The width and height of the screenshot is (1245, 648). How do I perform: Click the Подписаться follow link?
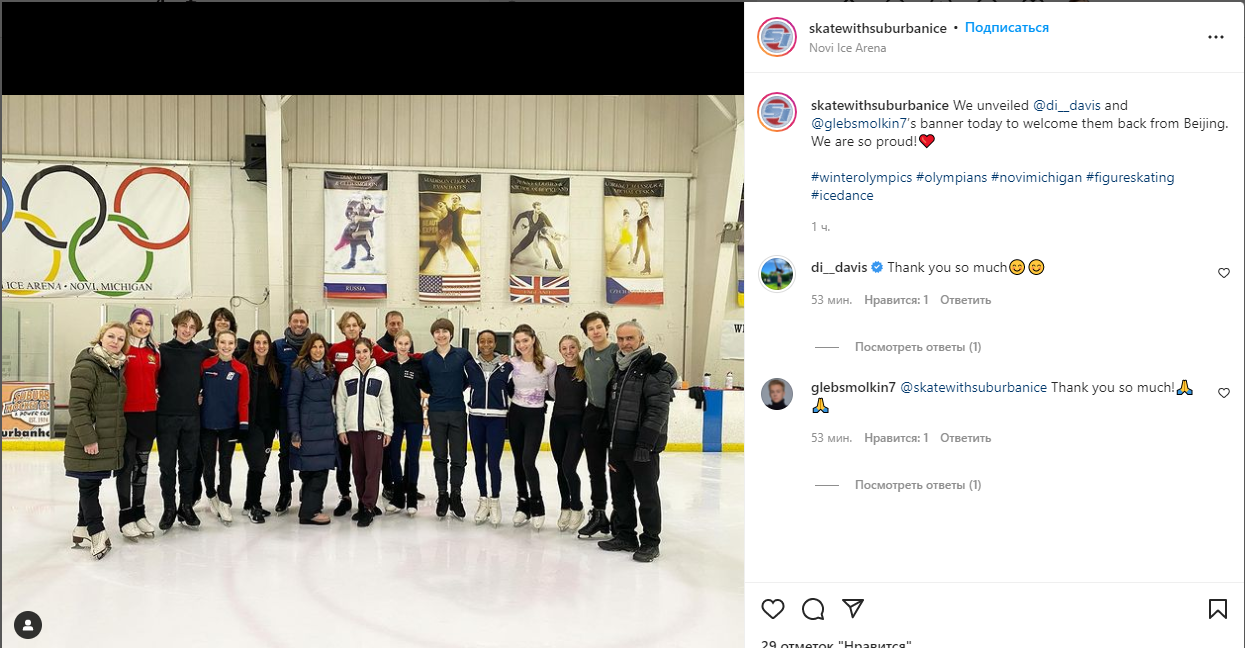pos(1007,28)
